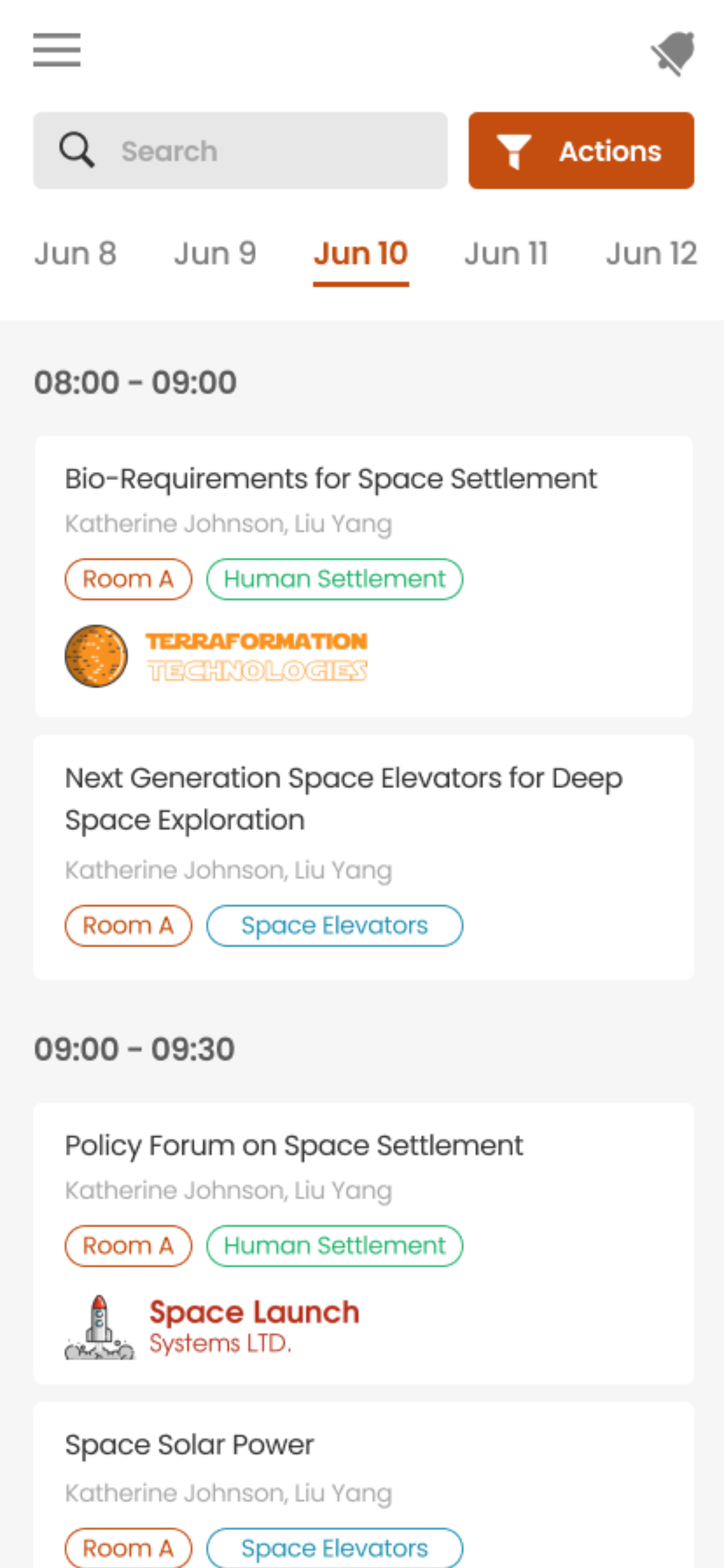Open Policy Forum on Space Settlement session
Viewport: 724px width, 1568px height.
(x=294, y=1146)
